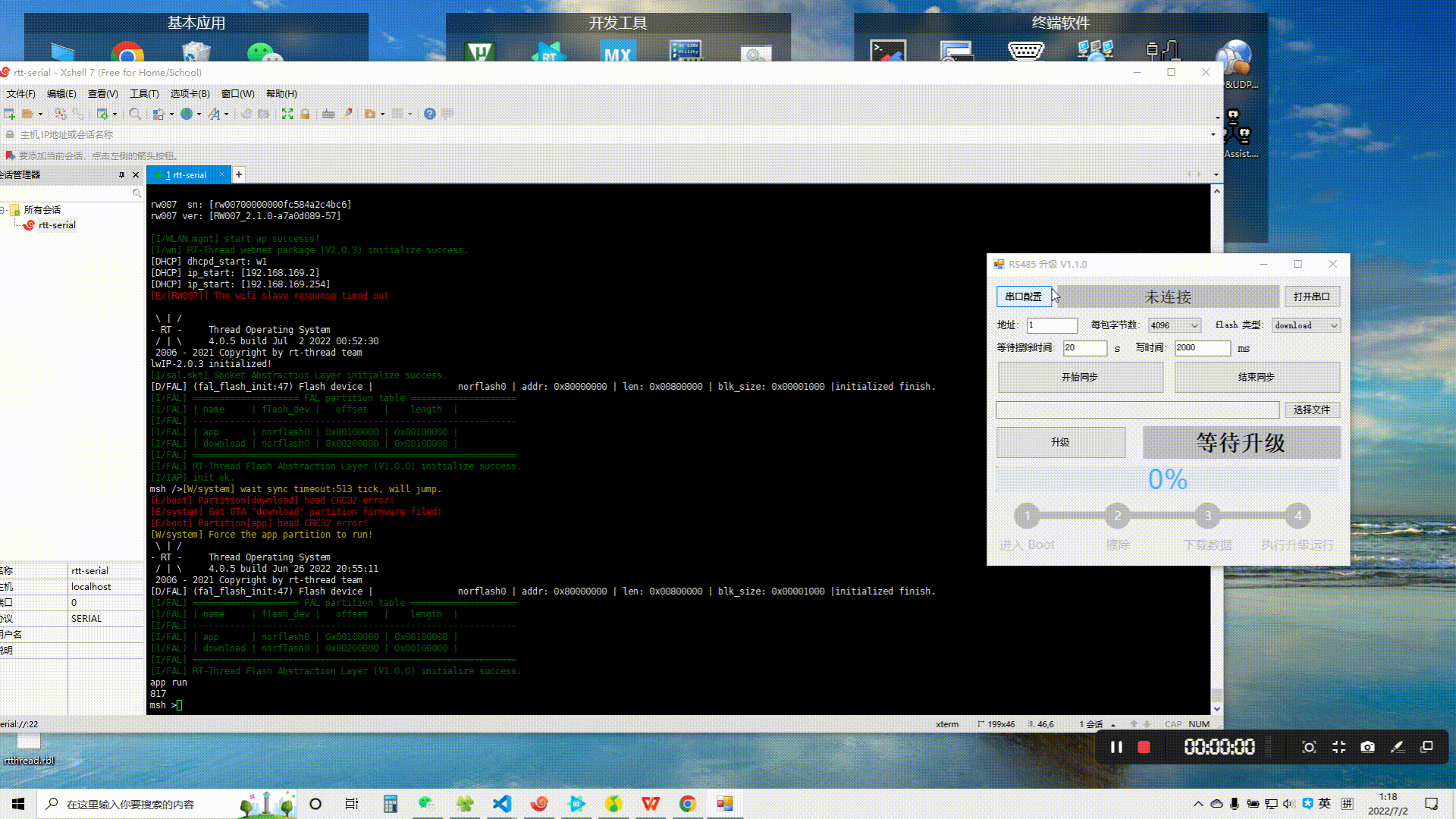Click the blue help question mark icon
Screen dimensions: 1456x819
point(429,114)
